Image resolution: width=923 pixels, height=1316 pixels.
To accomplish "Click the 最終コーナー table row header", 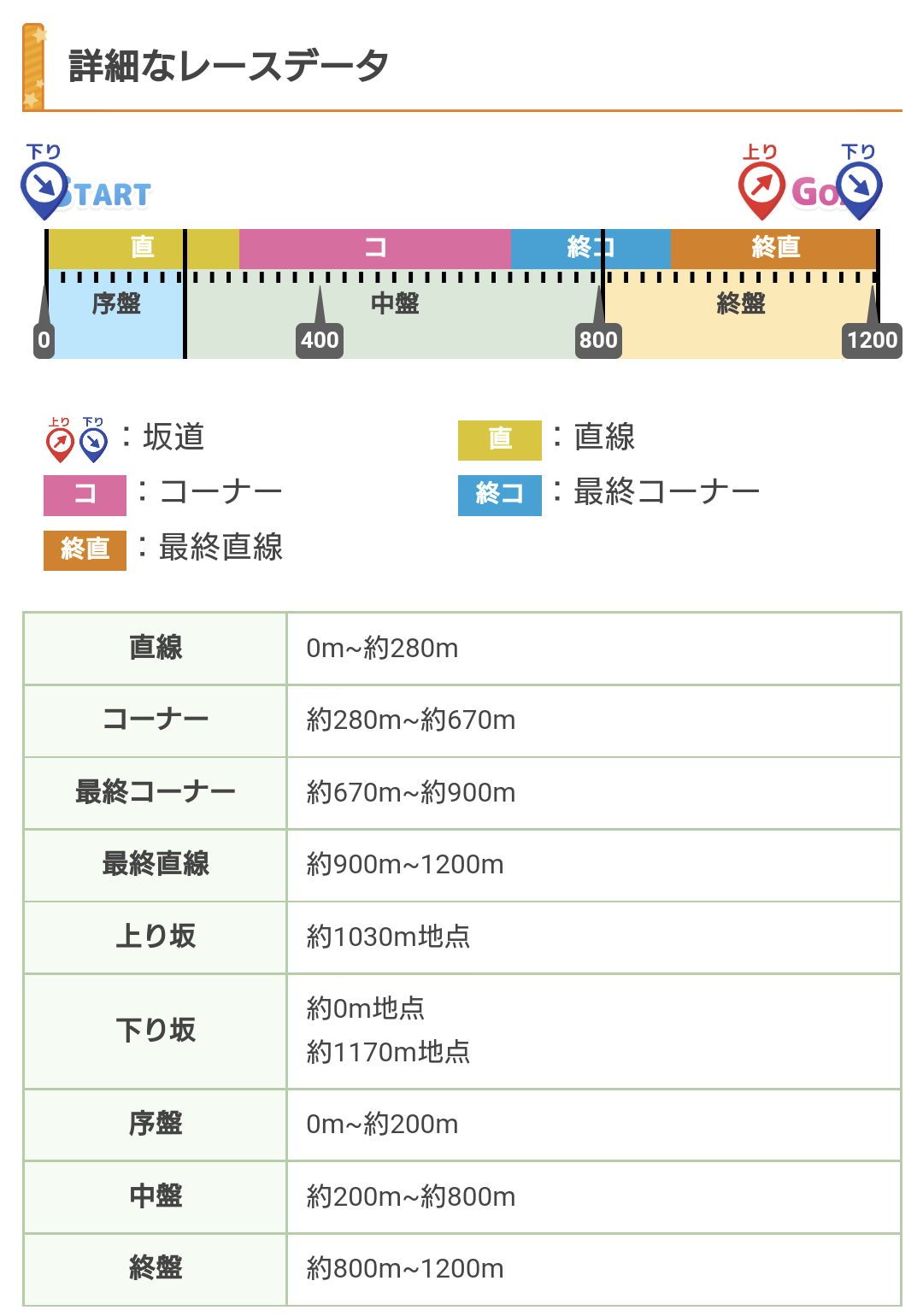I will pos(156,793).
